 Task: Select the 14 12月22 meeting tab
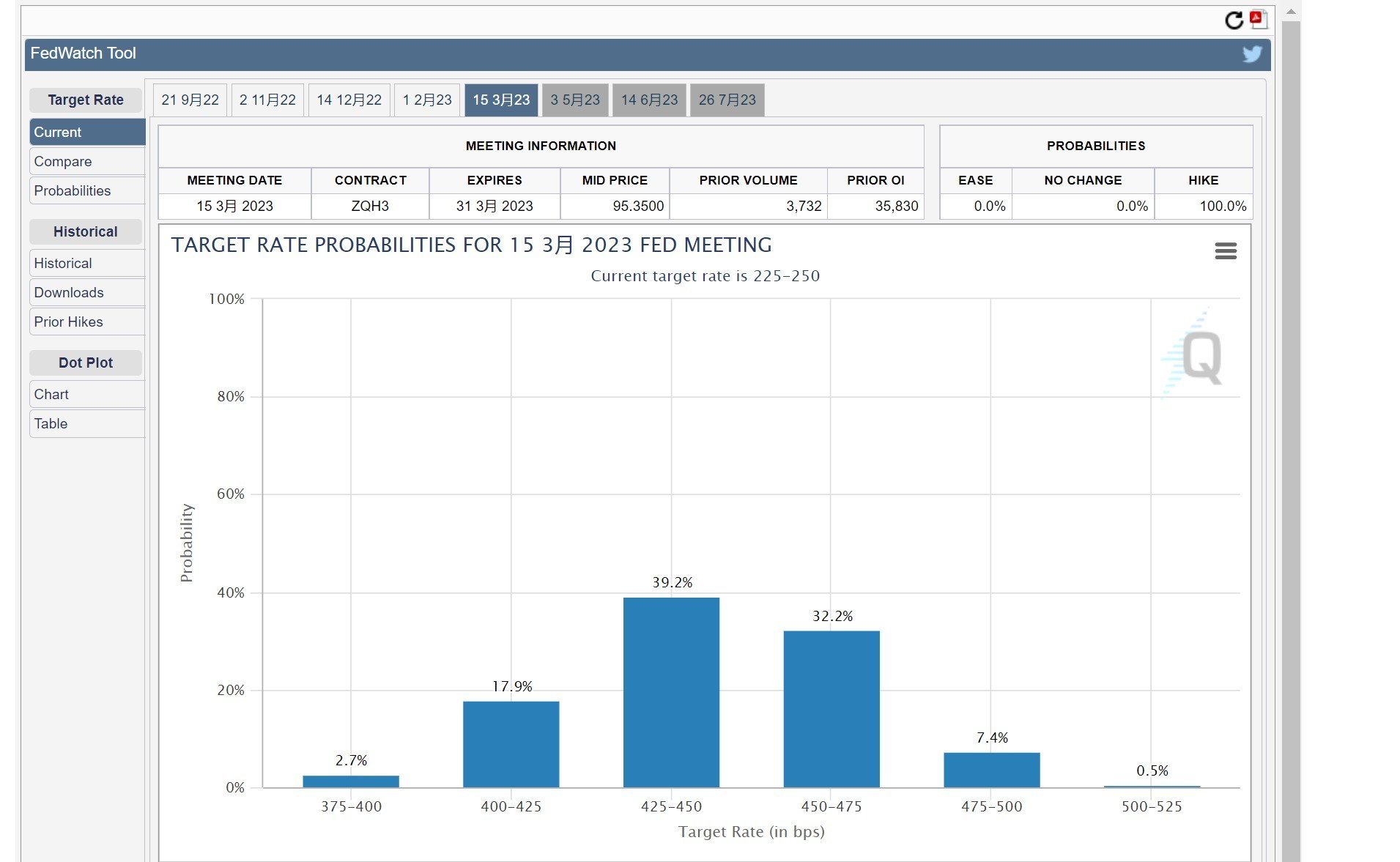click(349, 100)
